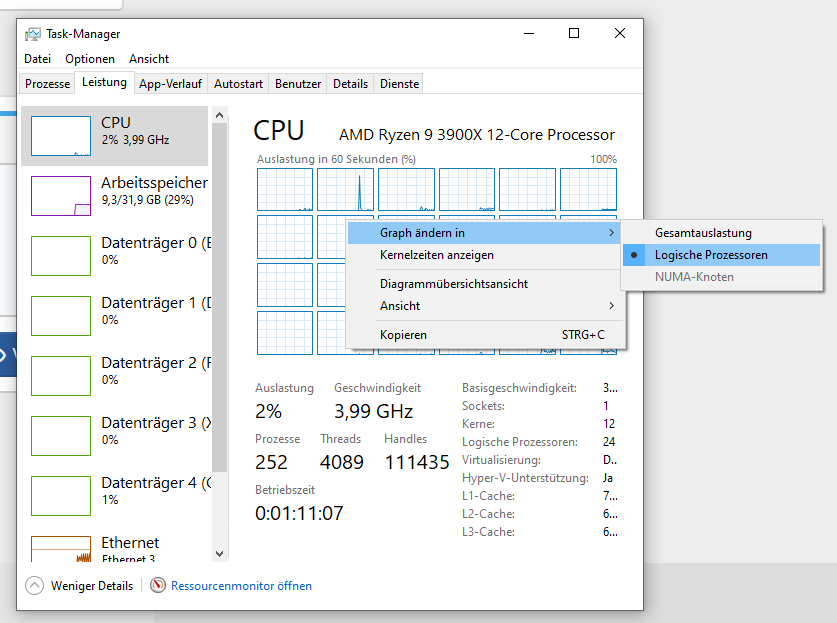Click sidebar scrollbar up arrow
Viewport: 837px width, 623px height.
pyautogui.click(x=219, y=115)
